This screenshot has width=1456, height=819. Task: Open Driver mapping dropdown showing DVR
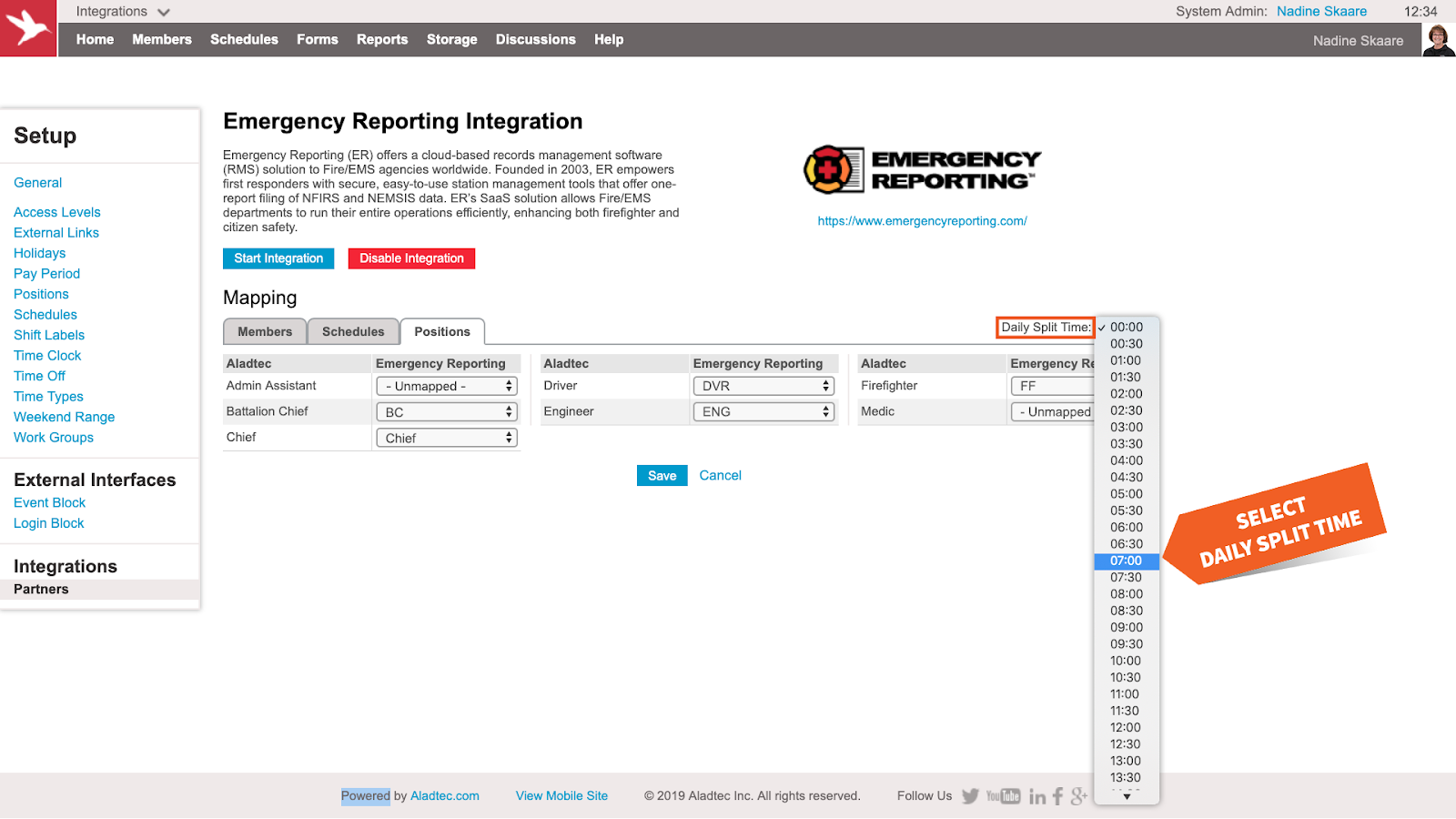tap(763, 387)
